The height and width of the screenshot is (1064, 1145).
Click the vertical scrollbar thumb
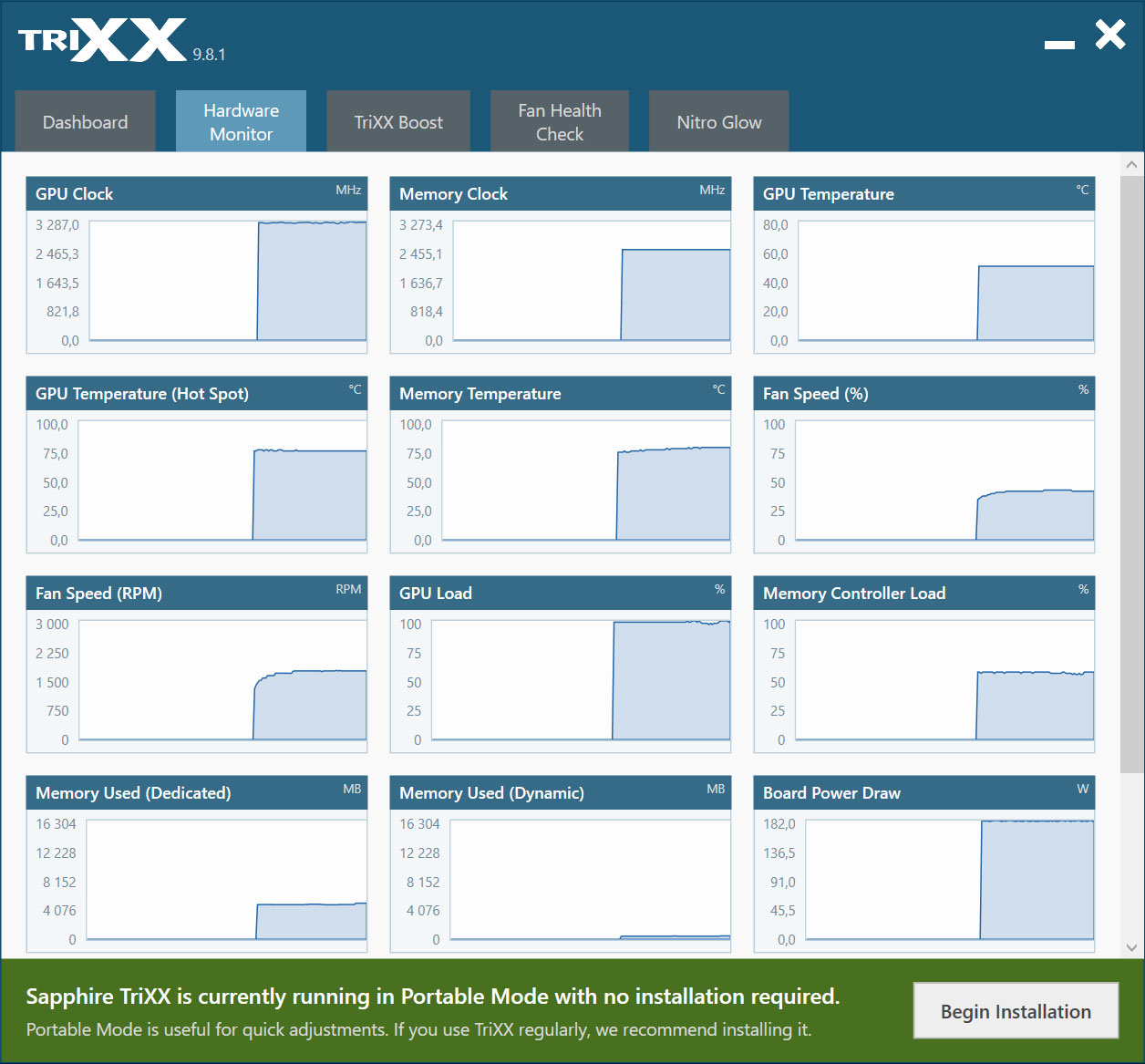coord(1131,474)
